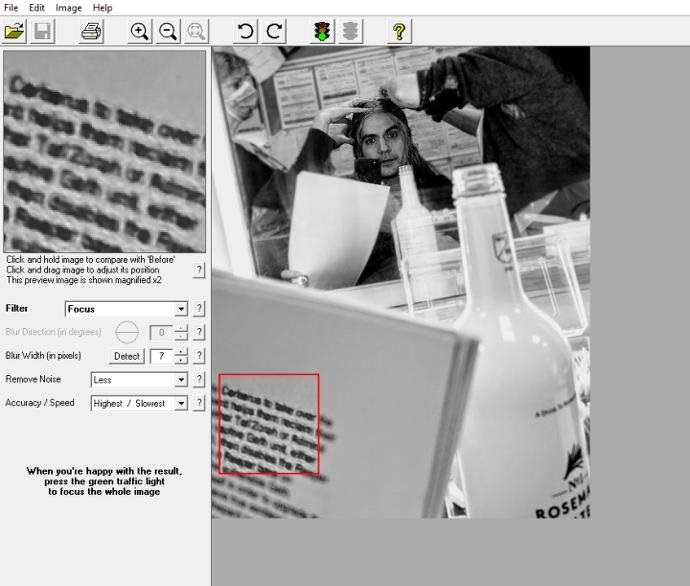
Task: Click help button beside Filter dropdown
Action: coord(199,309)
